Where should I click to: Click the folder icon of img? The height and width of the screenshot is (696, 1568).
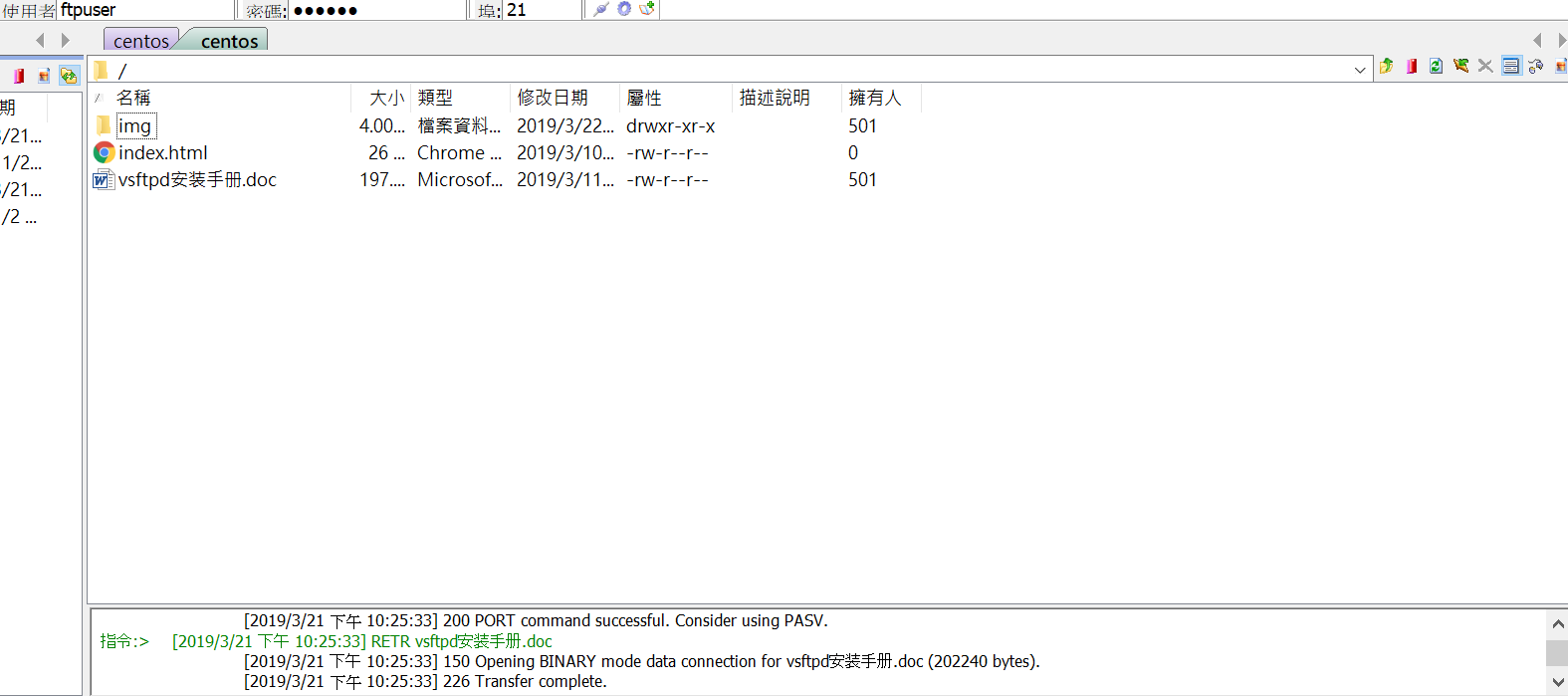point(103,125)
